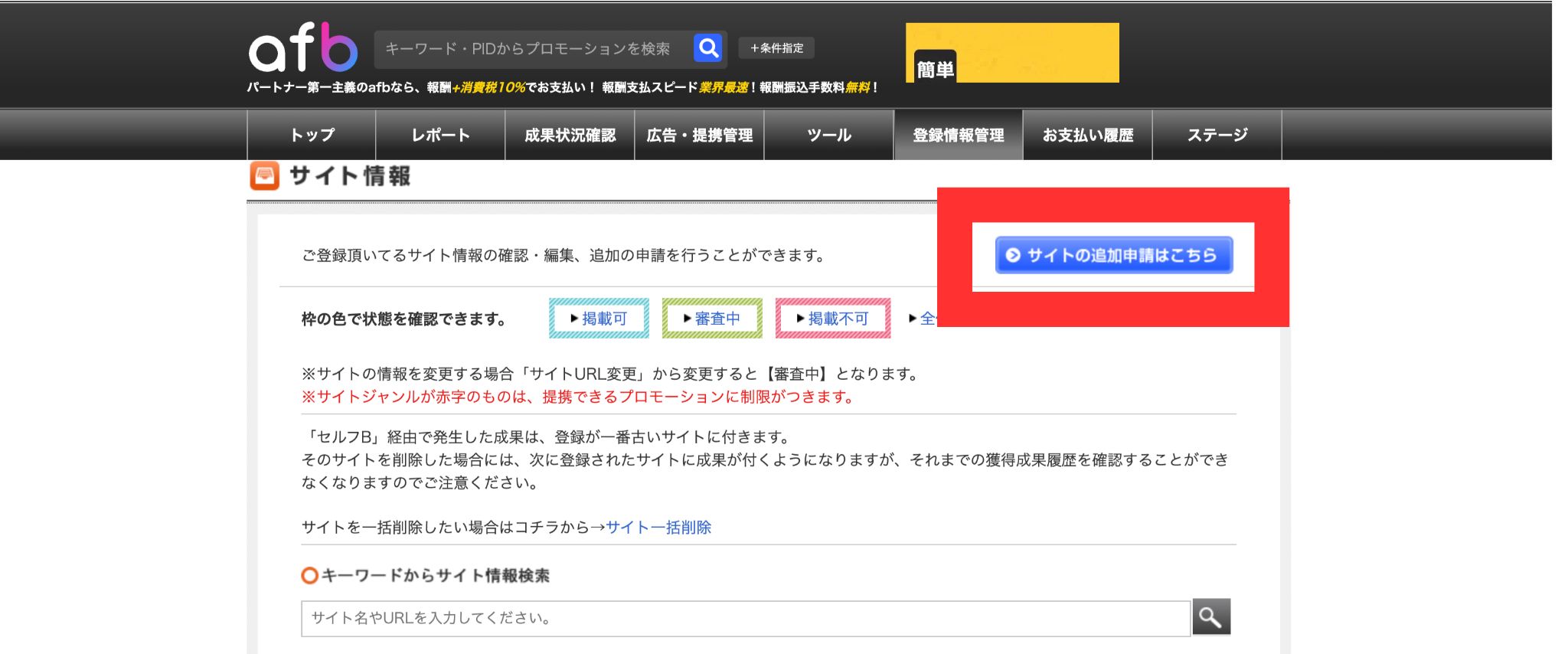This screenshot has width=1568, height=654.
Task: Open the サイト一括削除 link
Action: [x=658, y=527]
